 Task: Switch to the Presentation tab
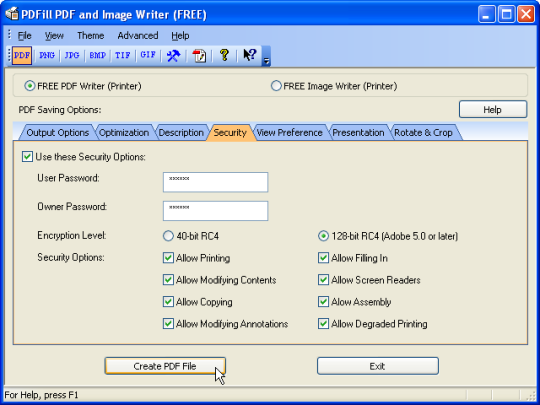(x=358, y=133)
